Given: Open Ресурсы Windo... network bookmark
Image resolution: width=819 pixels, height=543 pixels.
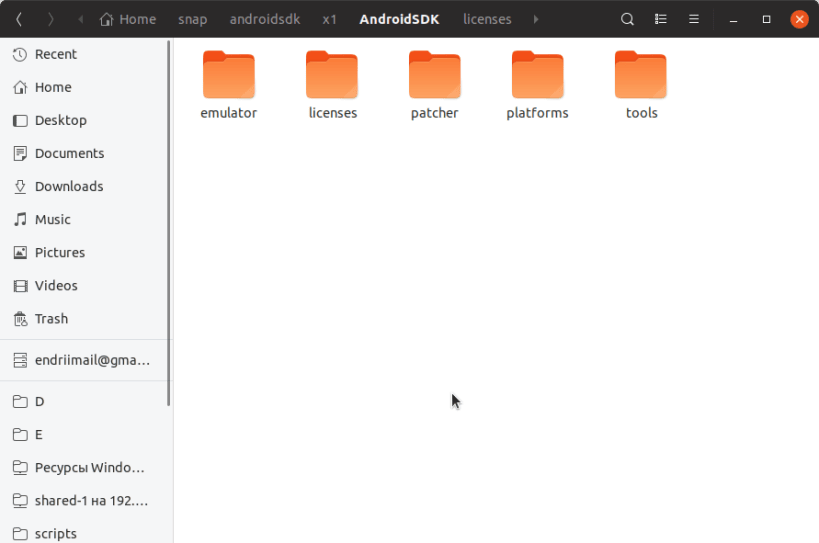Looking at the screenshot, I should click(84, 468).
